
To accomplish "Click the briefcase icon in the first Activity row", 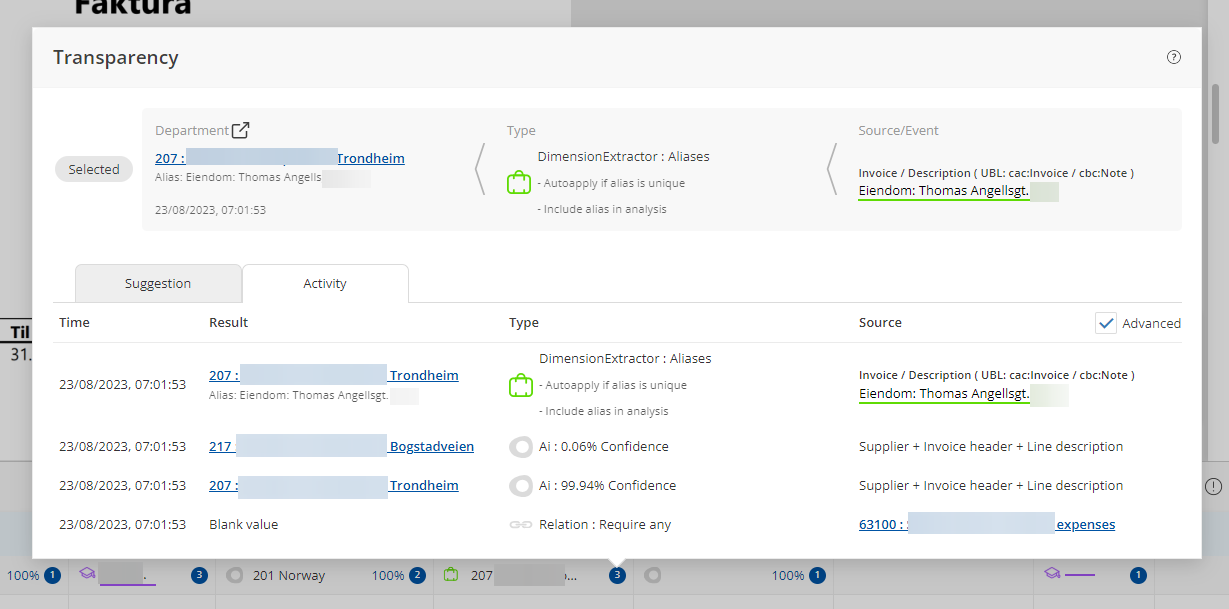I will point(519,385).
